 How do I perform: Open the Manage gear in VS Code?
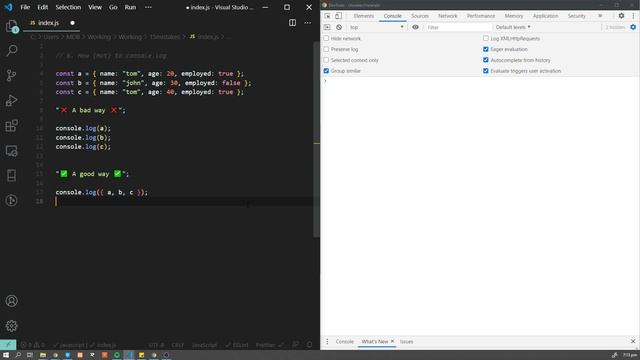[12, 326]
